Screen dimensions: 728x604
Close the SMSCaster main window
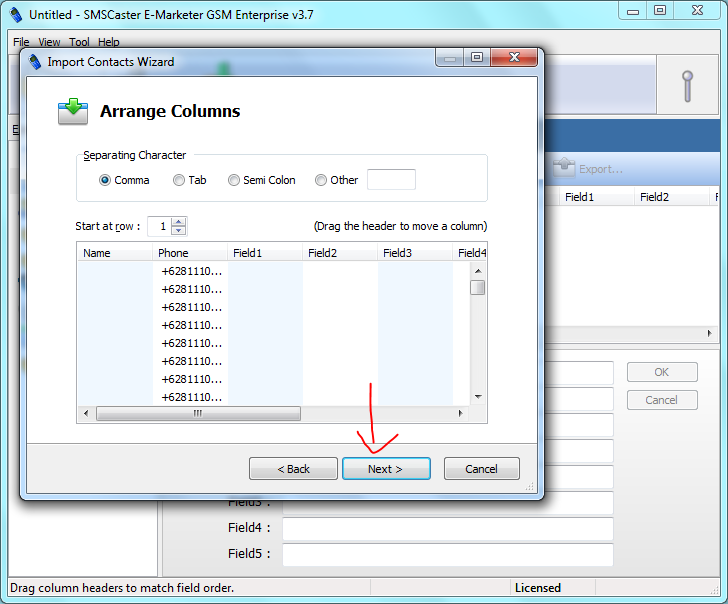(697, 11)
